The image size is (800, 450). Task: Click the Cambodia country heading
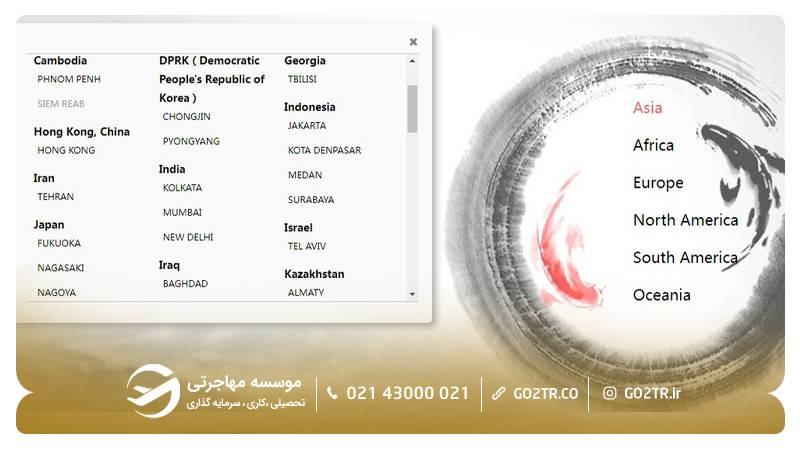[60, 60]
